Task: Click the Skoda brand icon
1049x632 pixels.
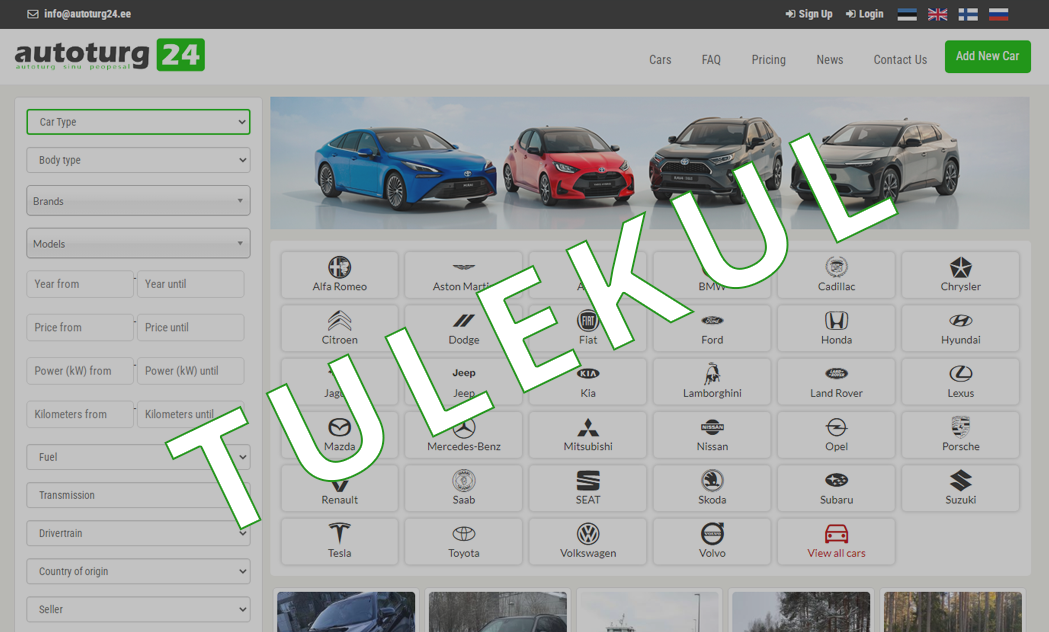Action: click(712, 480)
